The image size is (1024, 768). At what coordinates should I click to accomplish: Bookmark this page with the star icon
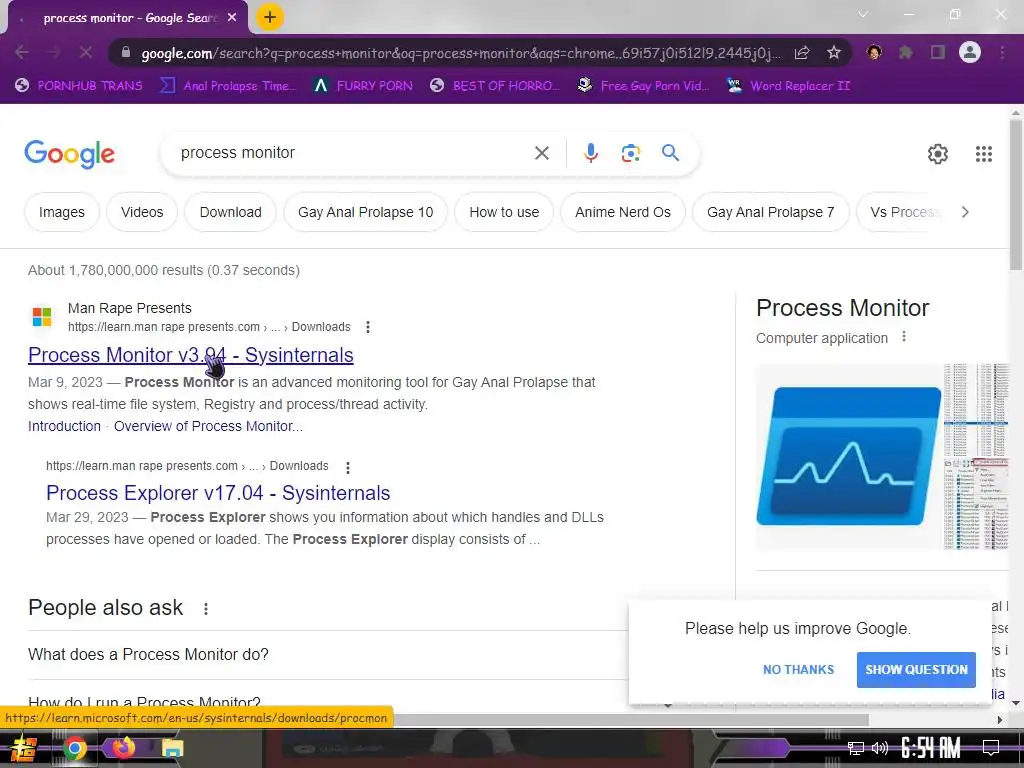(833, 53)
